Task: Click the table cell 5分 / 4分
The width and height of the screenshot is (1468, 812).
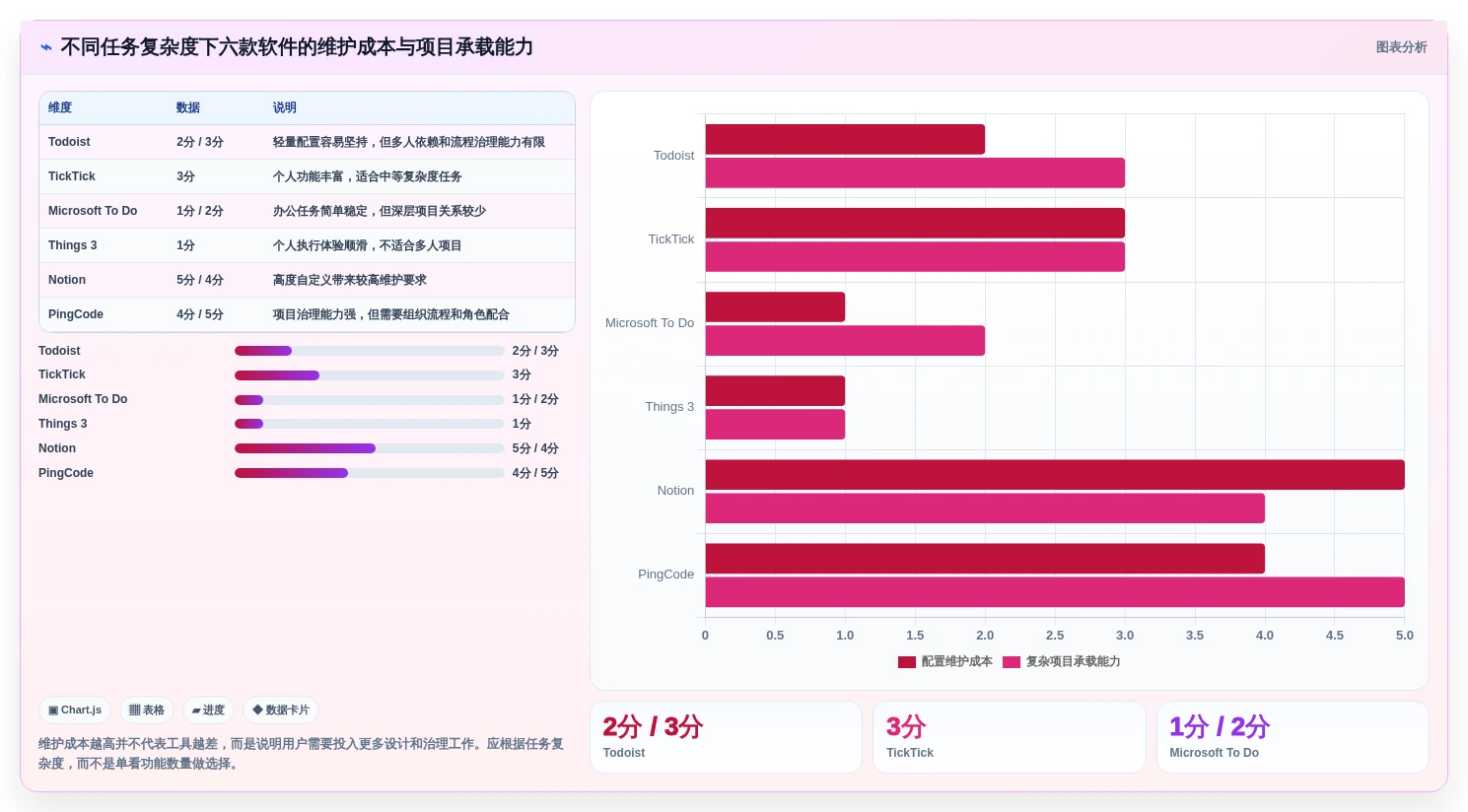Action: point(200,280)
